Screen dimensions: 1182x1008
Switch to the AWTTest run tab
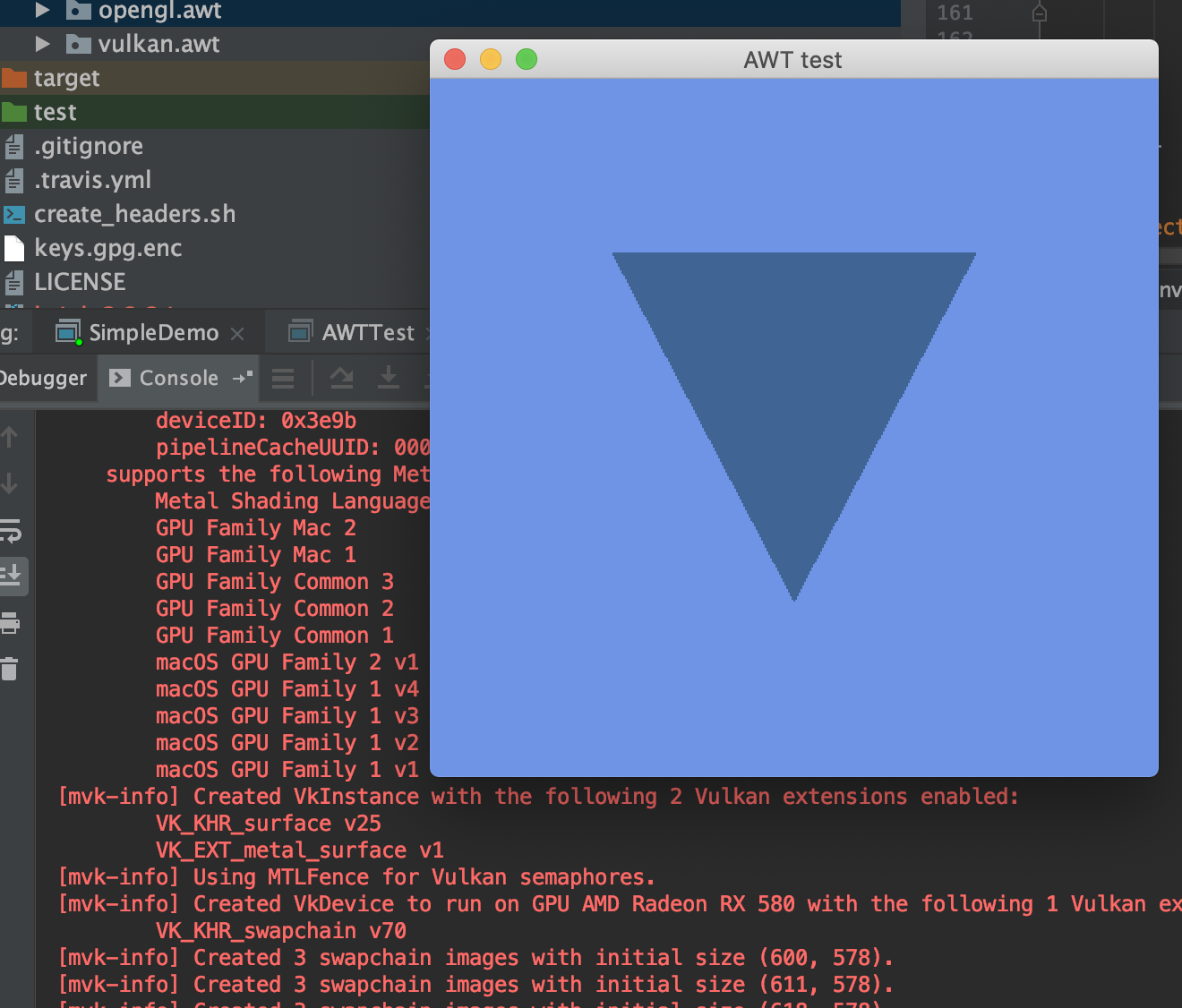click(367, 332)
